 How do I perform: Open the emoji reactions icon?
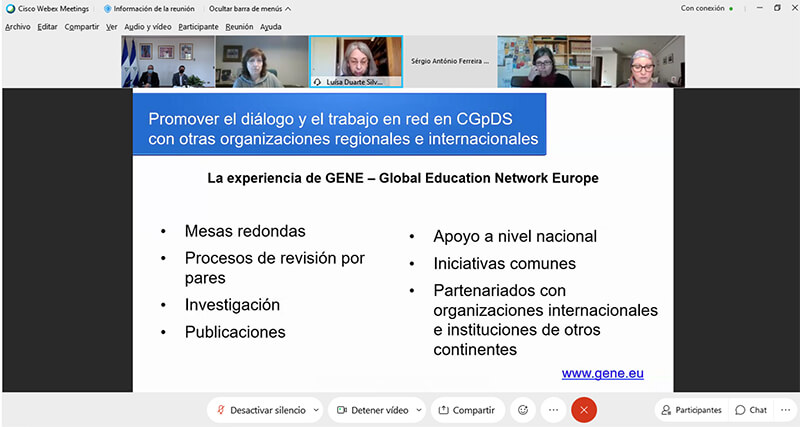pyautogui.click(x=523, y=410)
